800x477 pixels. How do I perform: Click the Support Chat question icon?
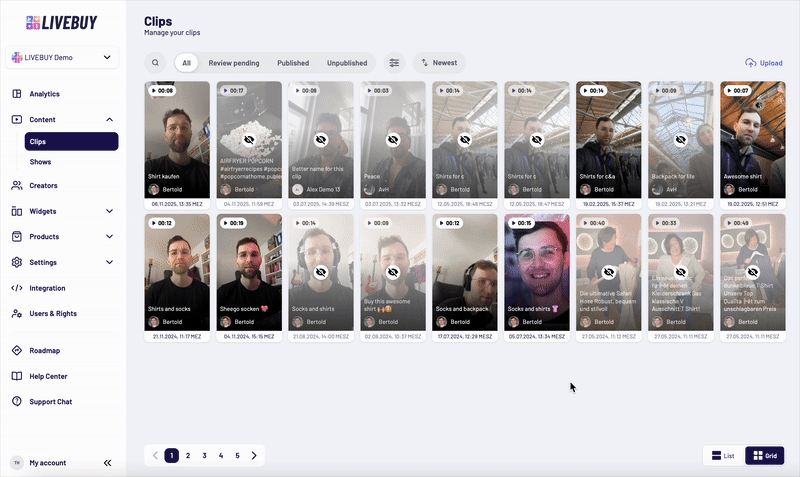tap(17, 401)
